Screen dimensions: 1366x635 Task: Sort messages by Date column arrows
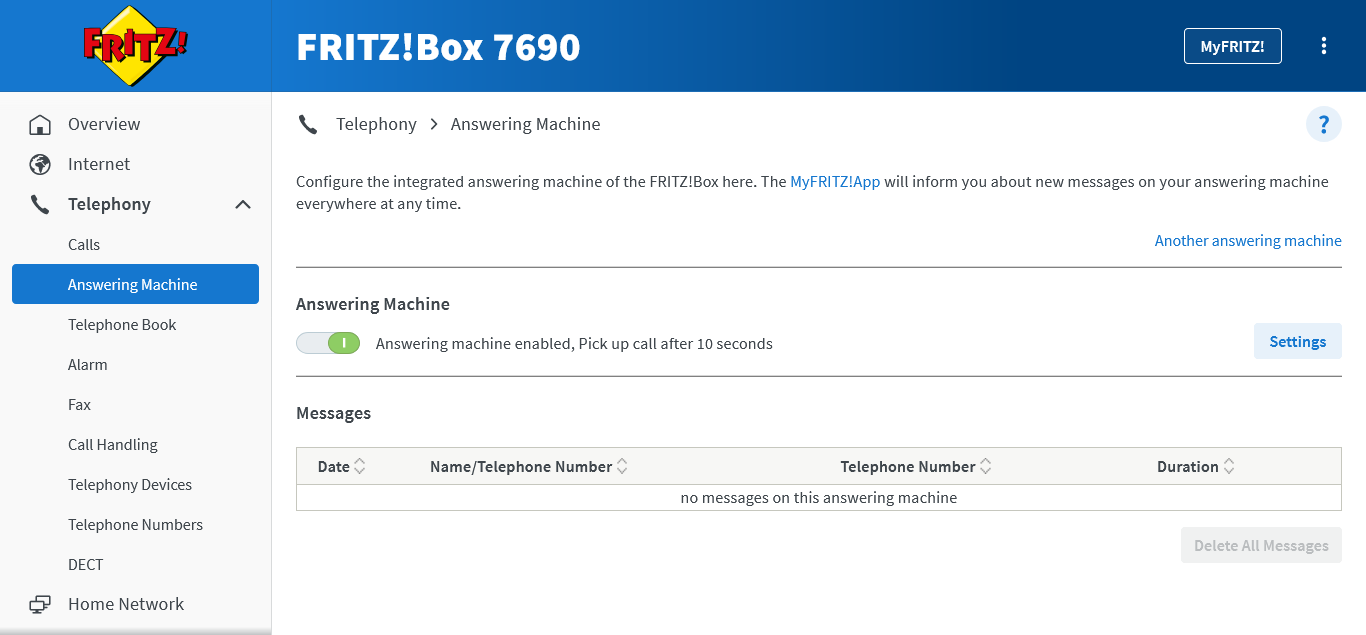pyautogui.click(x=360, y=467)
